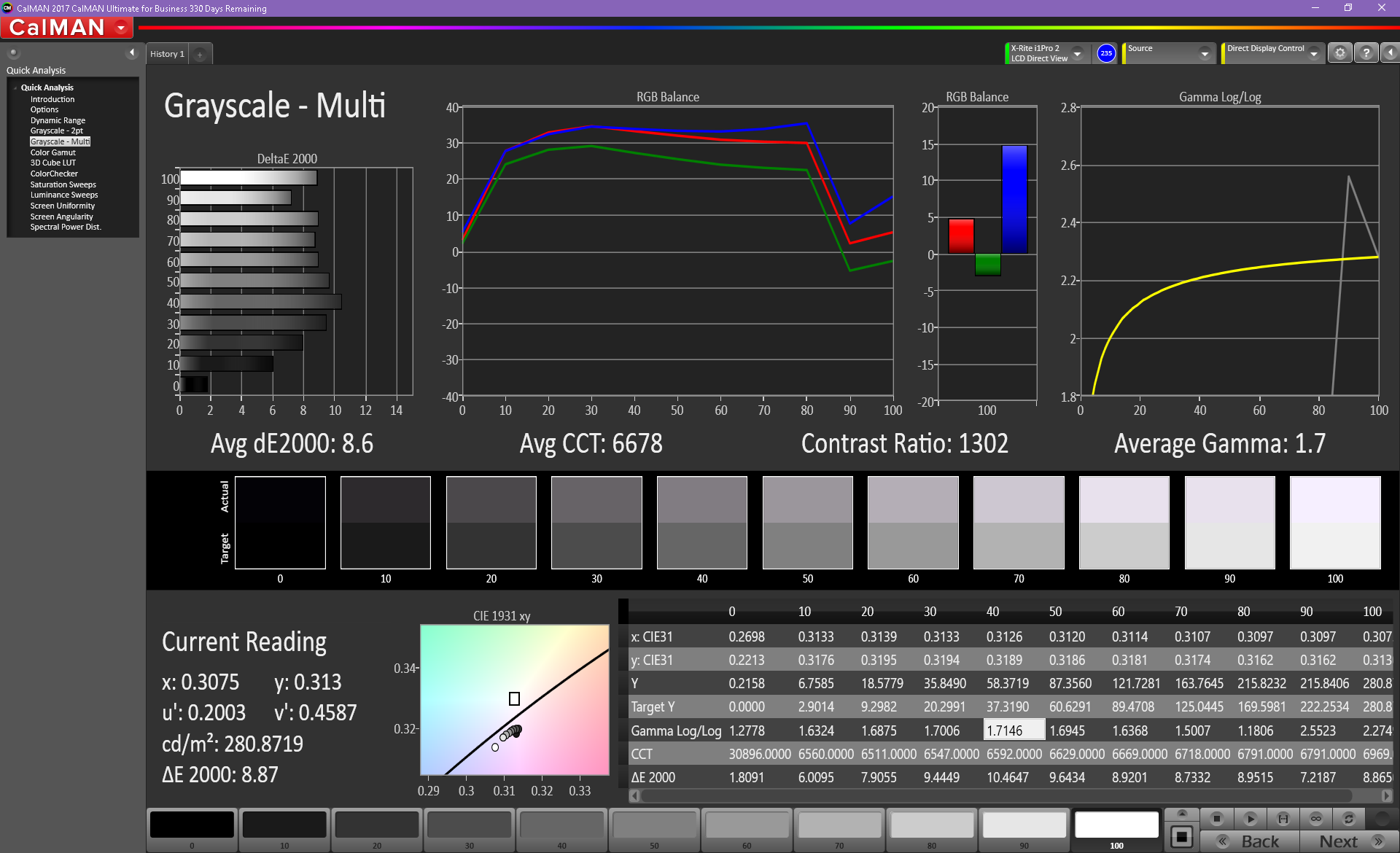
Task: Toggle the right panel collapse arrow
Action: click(1391, 53)
